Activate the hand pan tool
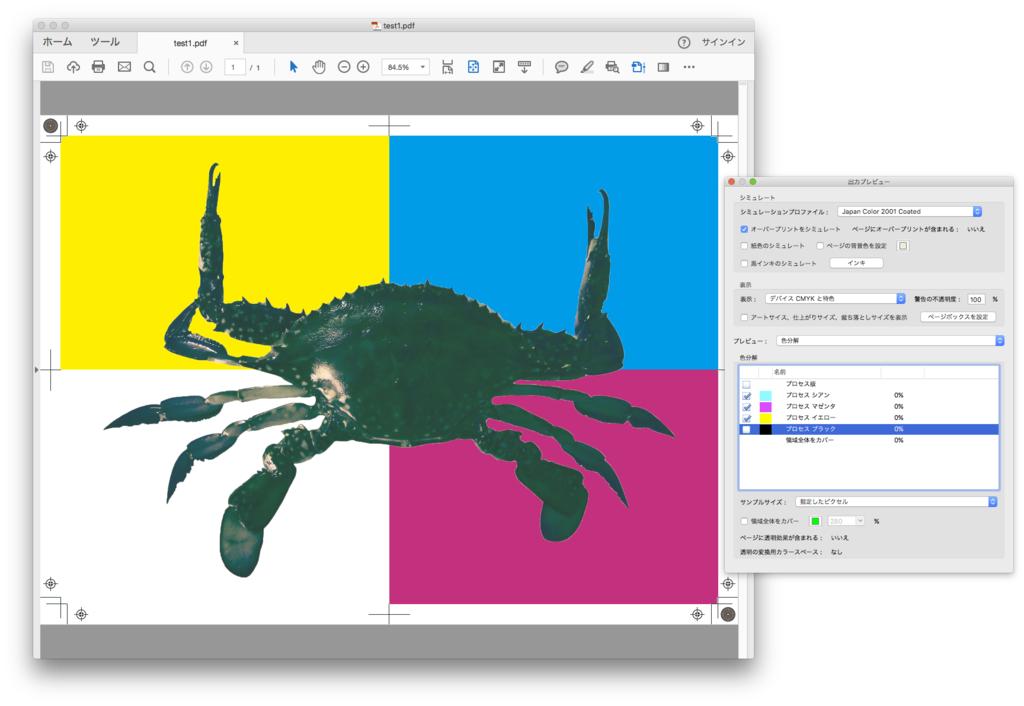The height and width of the screenshot is (706, 1024). [x=319, y=67]
